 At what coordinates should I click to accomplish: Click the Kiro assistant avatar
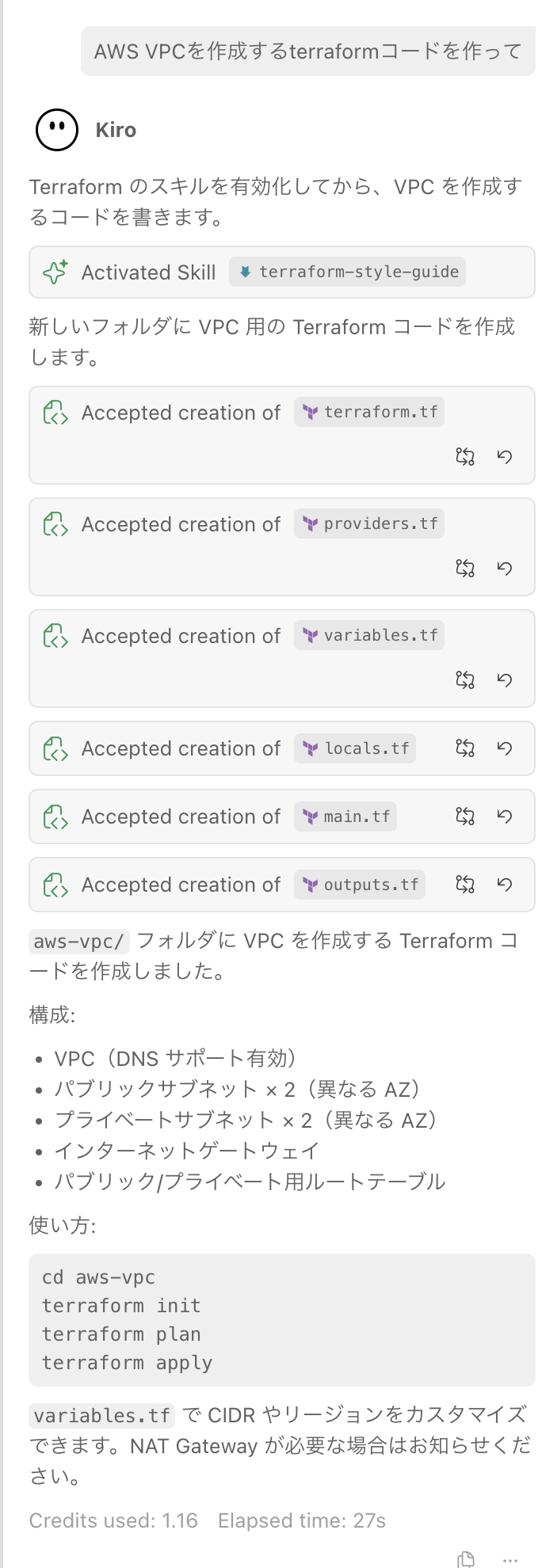pyautogui.click(x=55, y=128)
